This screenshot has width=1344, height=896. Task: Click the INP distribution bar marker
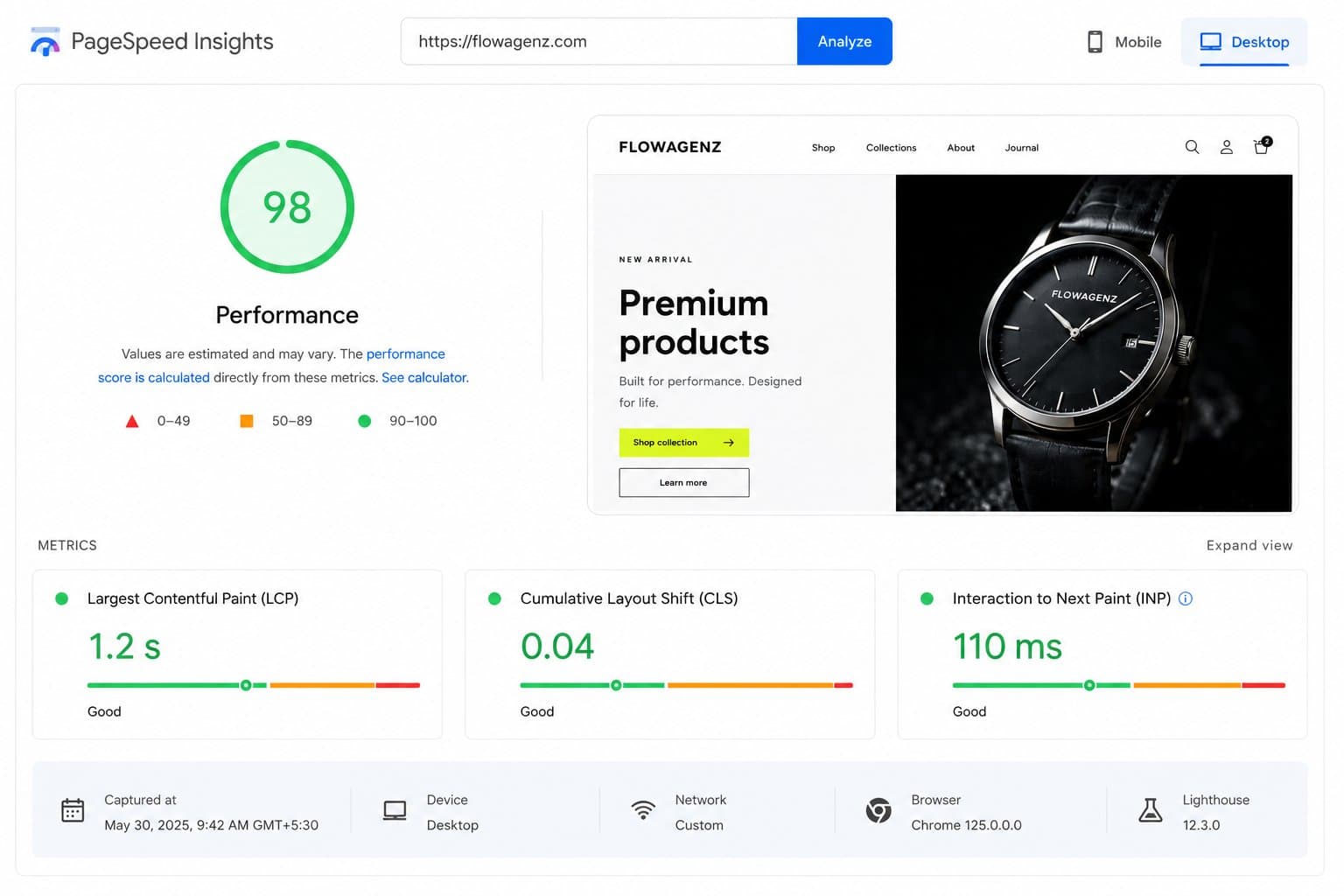point(1089,685)
